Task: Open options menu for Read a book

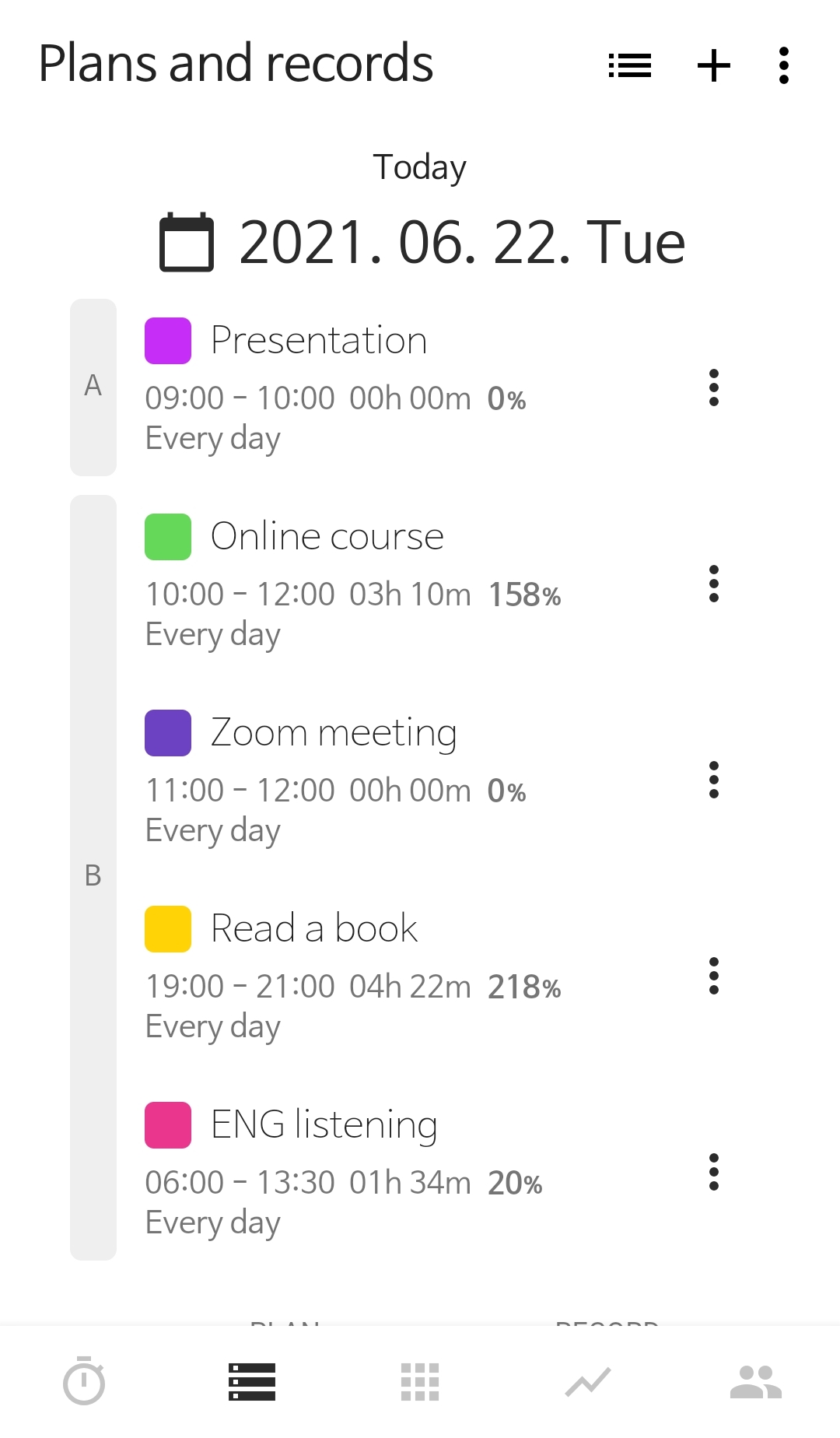Action: pos(713,976)
